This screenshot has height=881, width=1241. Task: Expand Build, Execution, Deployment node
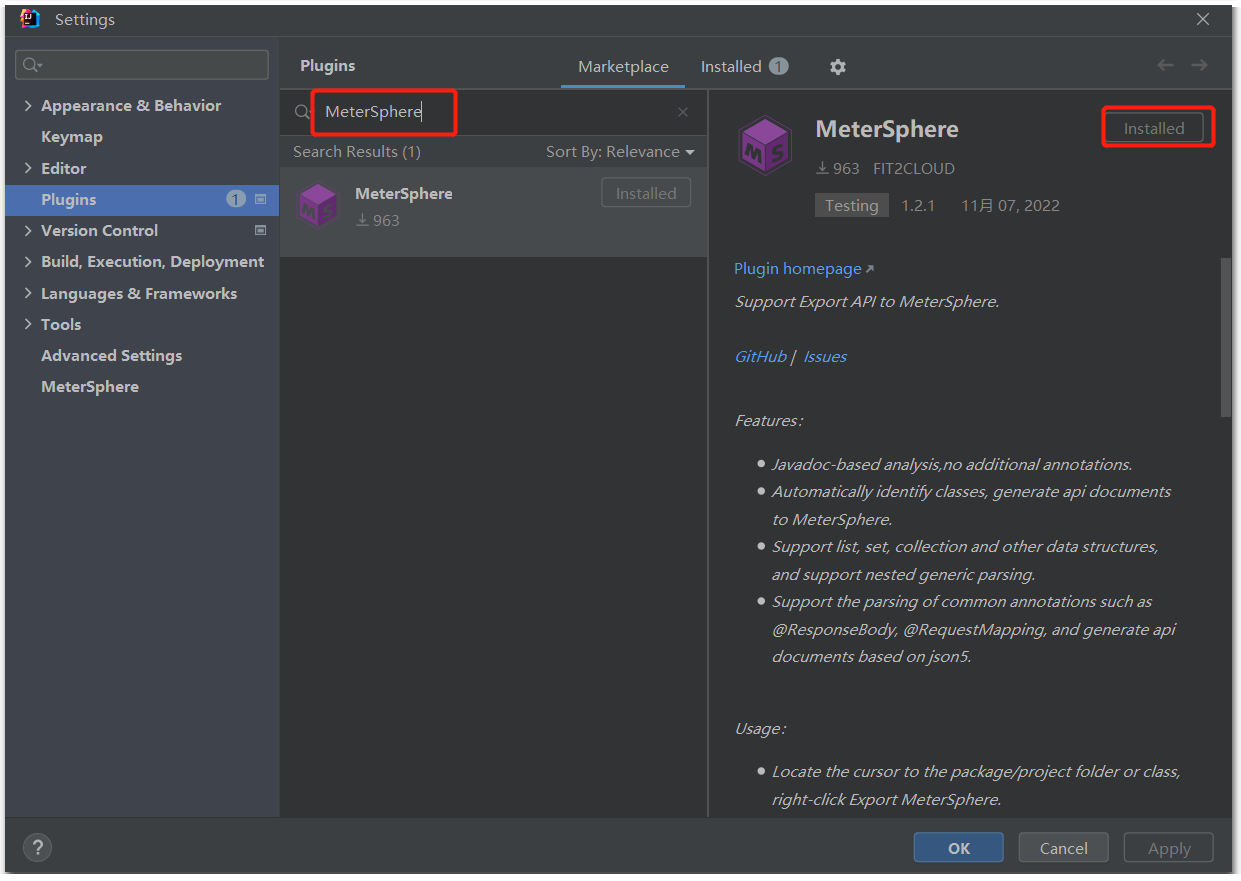[28, 262]
